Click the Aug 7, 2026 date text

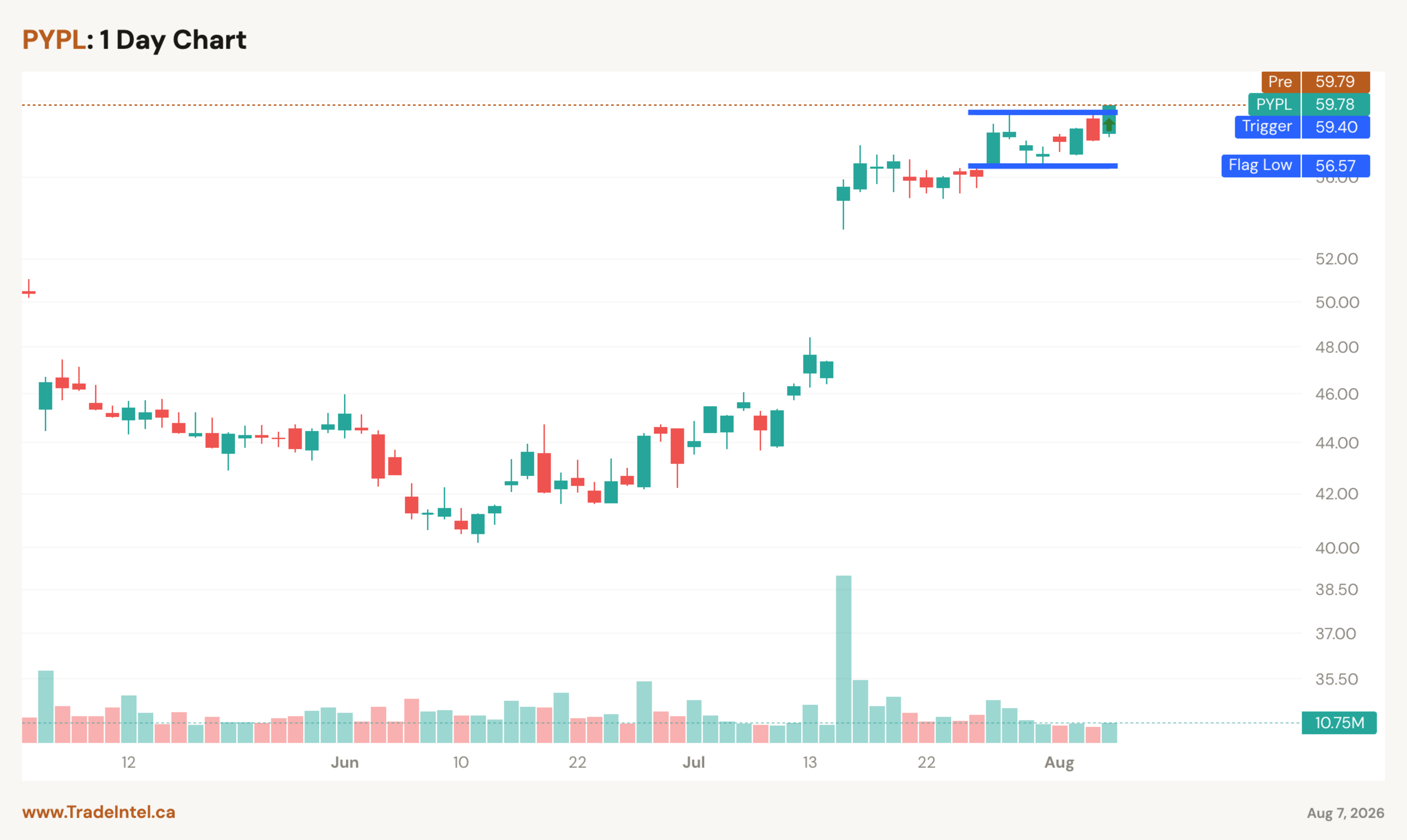click(1345, 813)
